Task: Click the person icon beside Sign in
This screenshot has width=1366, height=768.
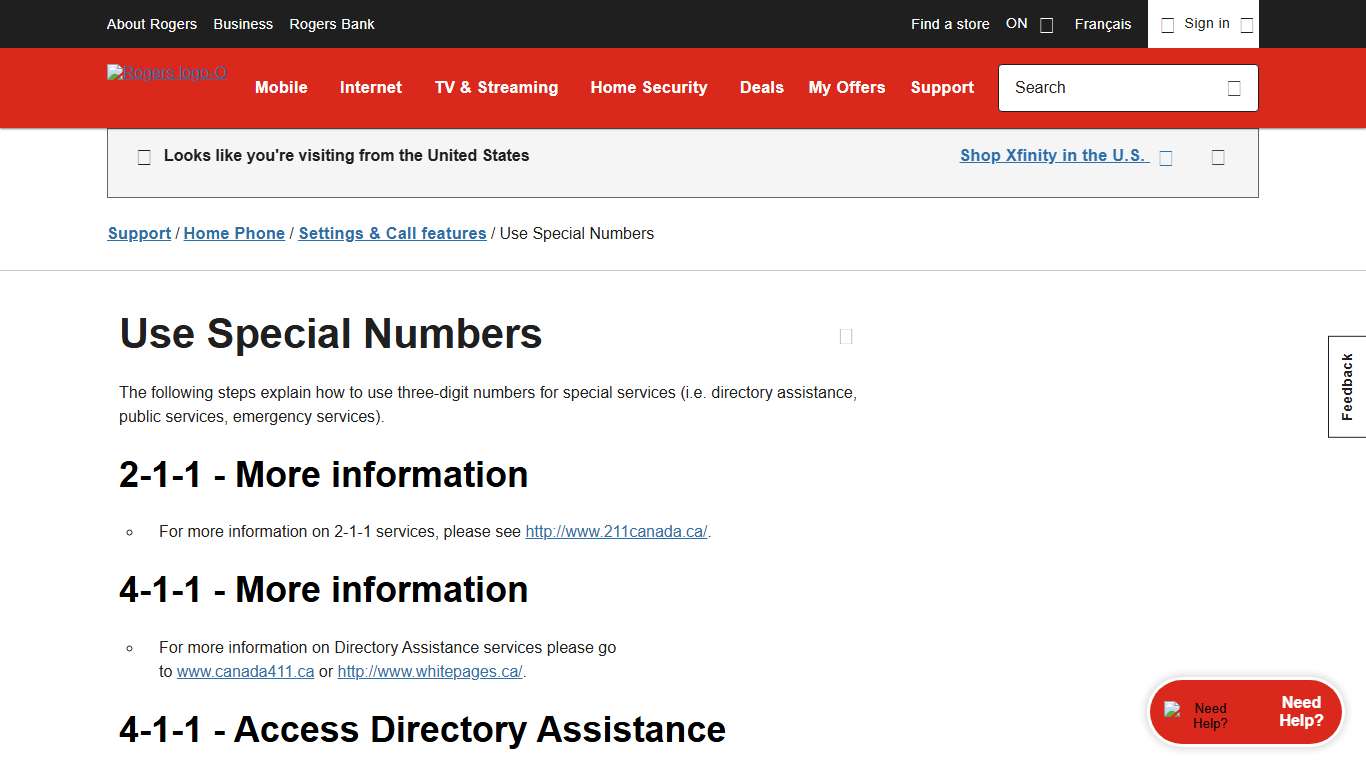Action: [1167, 24]
